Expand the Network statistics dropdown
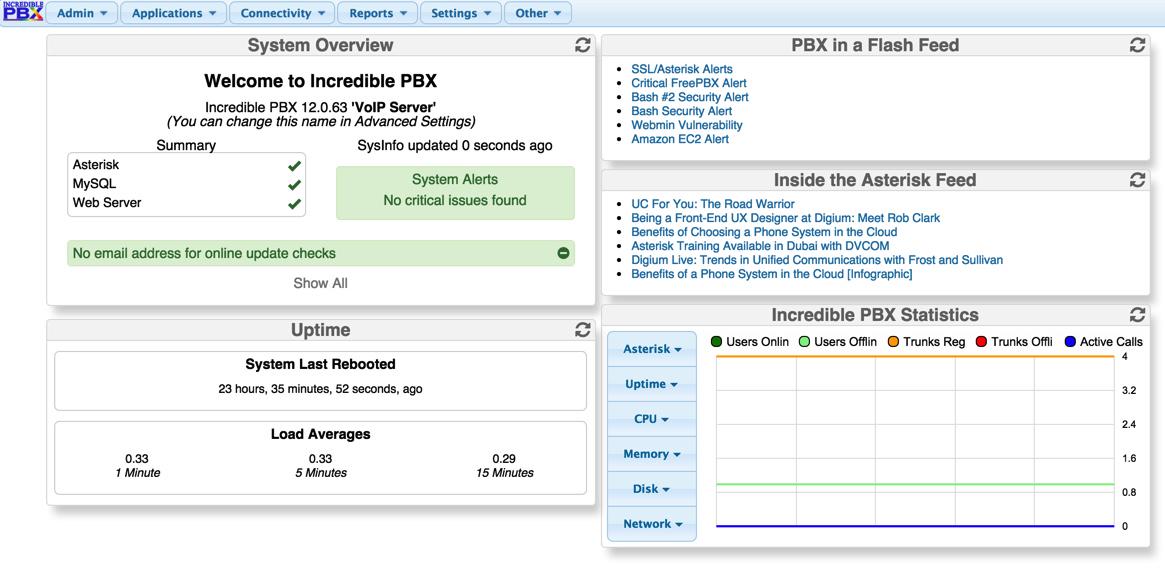The height and width of the screenshot is (568, 1165). coord(652,523)
